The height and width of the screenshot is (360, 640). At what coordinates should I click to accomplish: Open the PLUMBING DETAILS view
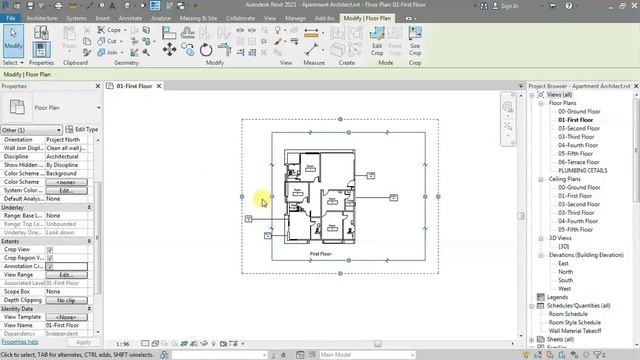[x=582, y=171]
